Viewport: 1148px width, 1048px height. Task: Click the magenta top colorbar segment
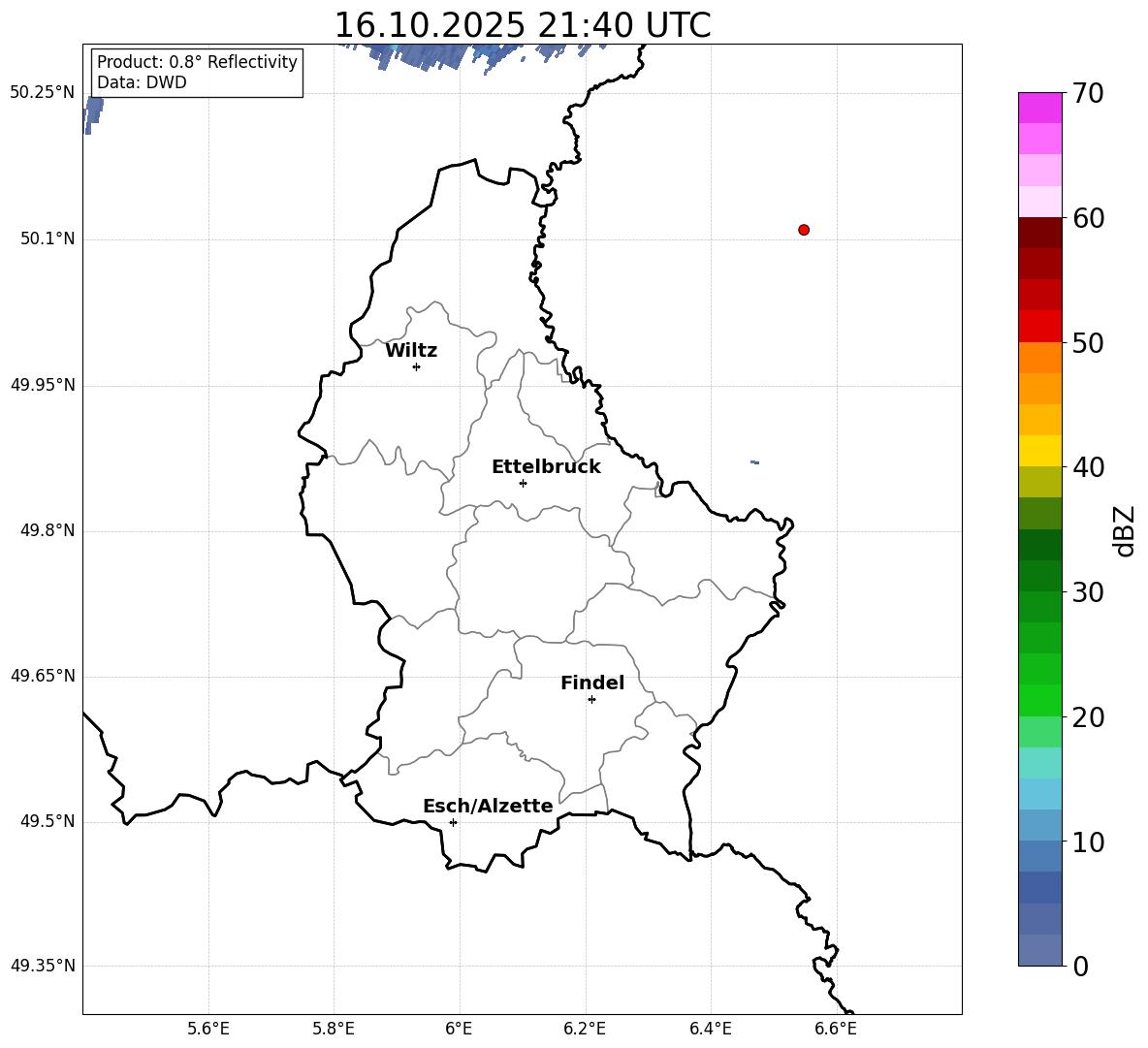(x=1039, y=108)
